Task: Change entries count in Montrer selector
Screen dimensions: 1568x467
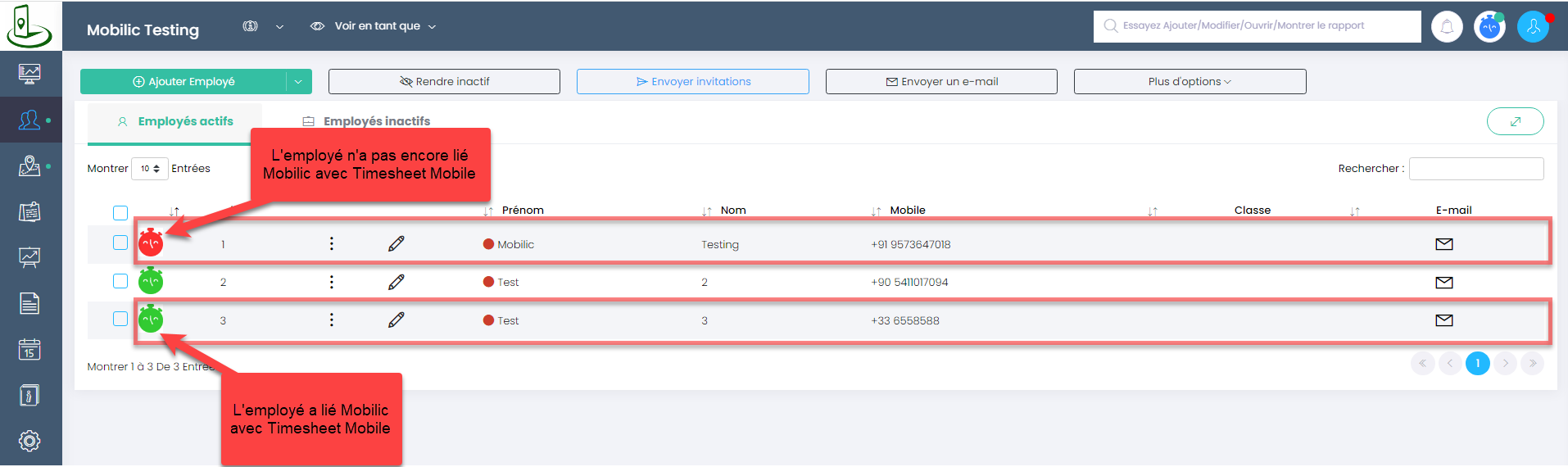Action: (x=150, y=169)
